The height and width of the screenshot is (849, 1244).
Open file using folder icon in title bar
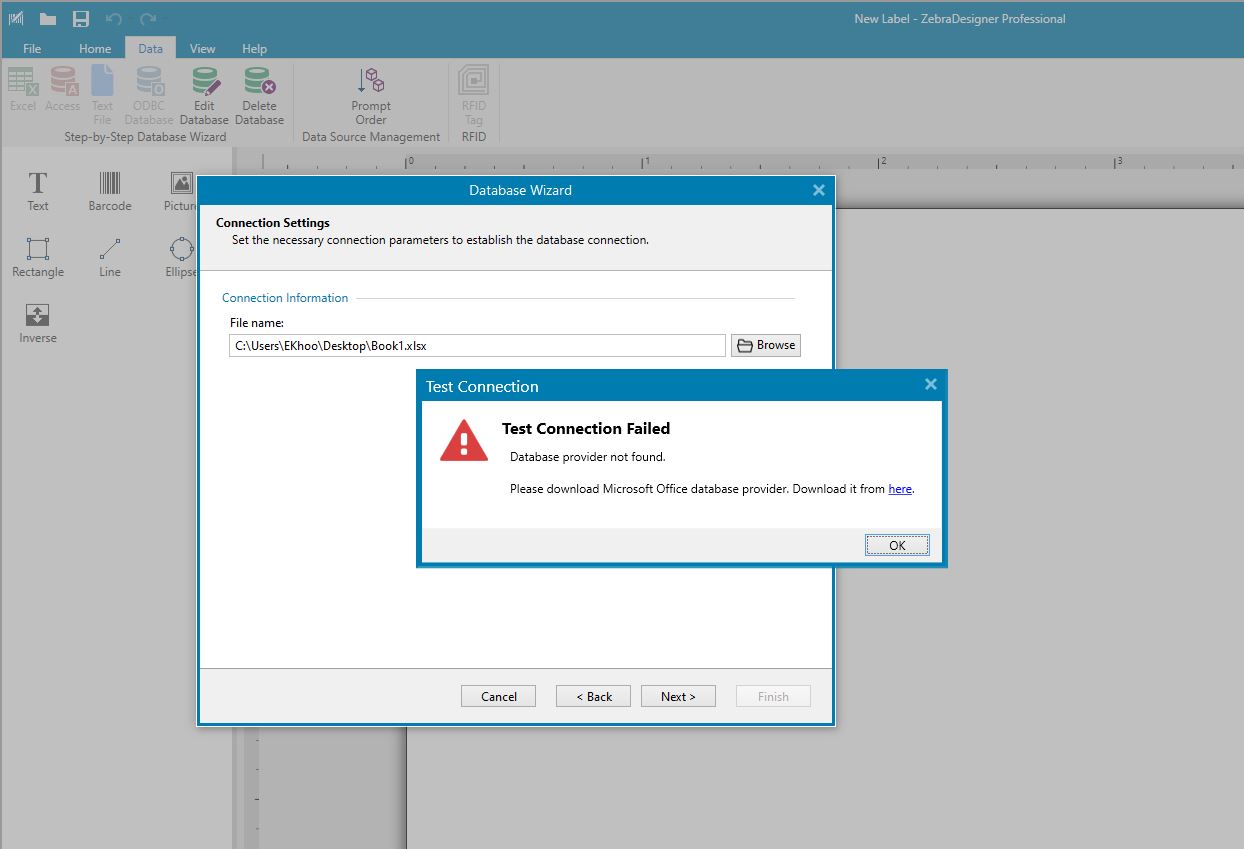tap(48, 19)
